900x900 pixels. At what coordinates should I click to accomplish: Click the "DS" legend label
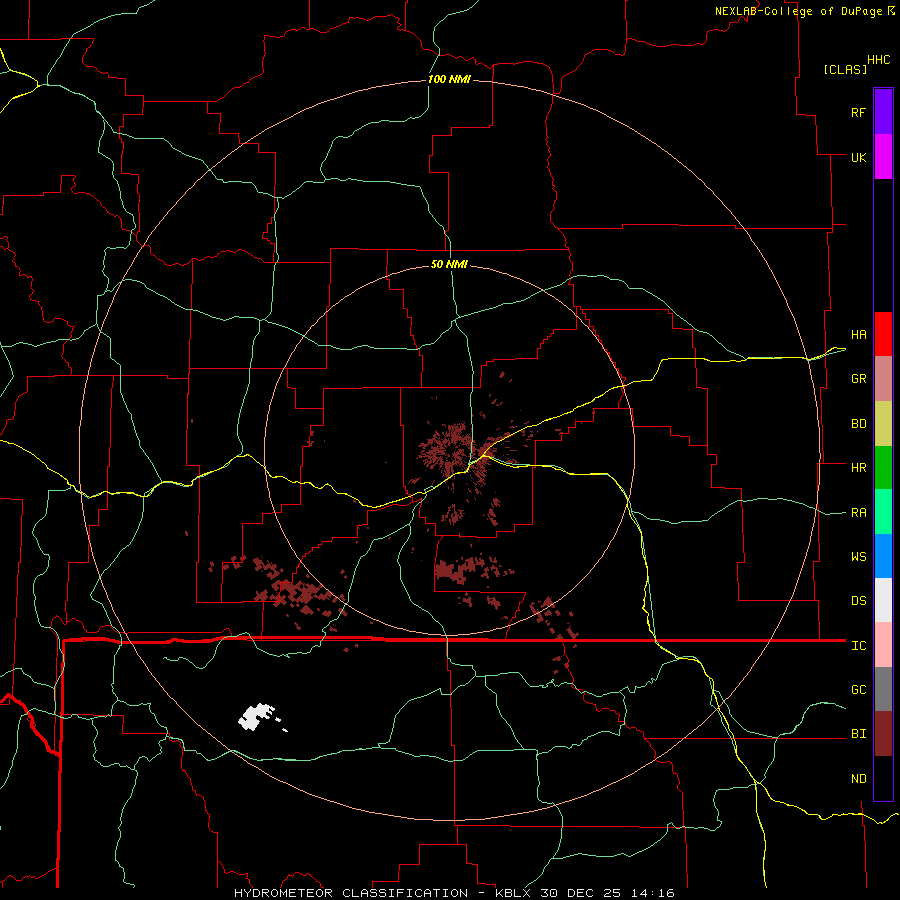coord(858,601)
